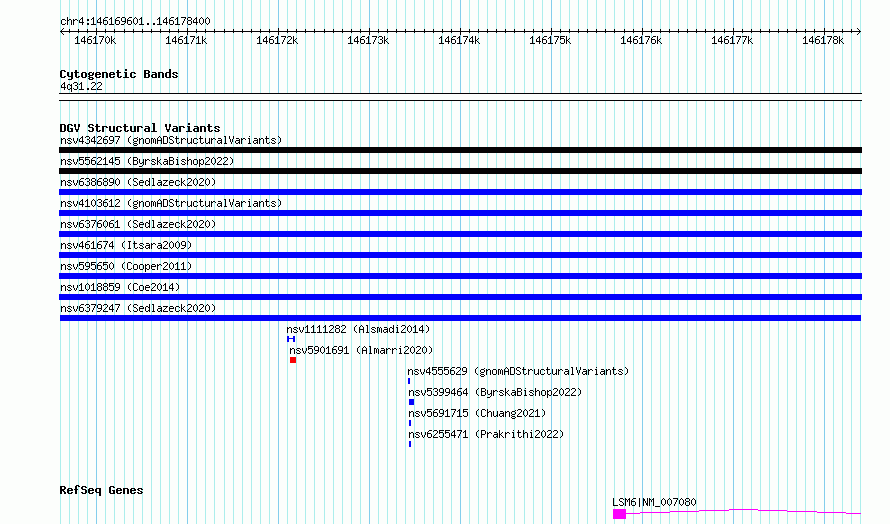Click the nsv6255471 Prakrithi2022 blue marker
The image size is (890, 524).
(x=410, y=444)
